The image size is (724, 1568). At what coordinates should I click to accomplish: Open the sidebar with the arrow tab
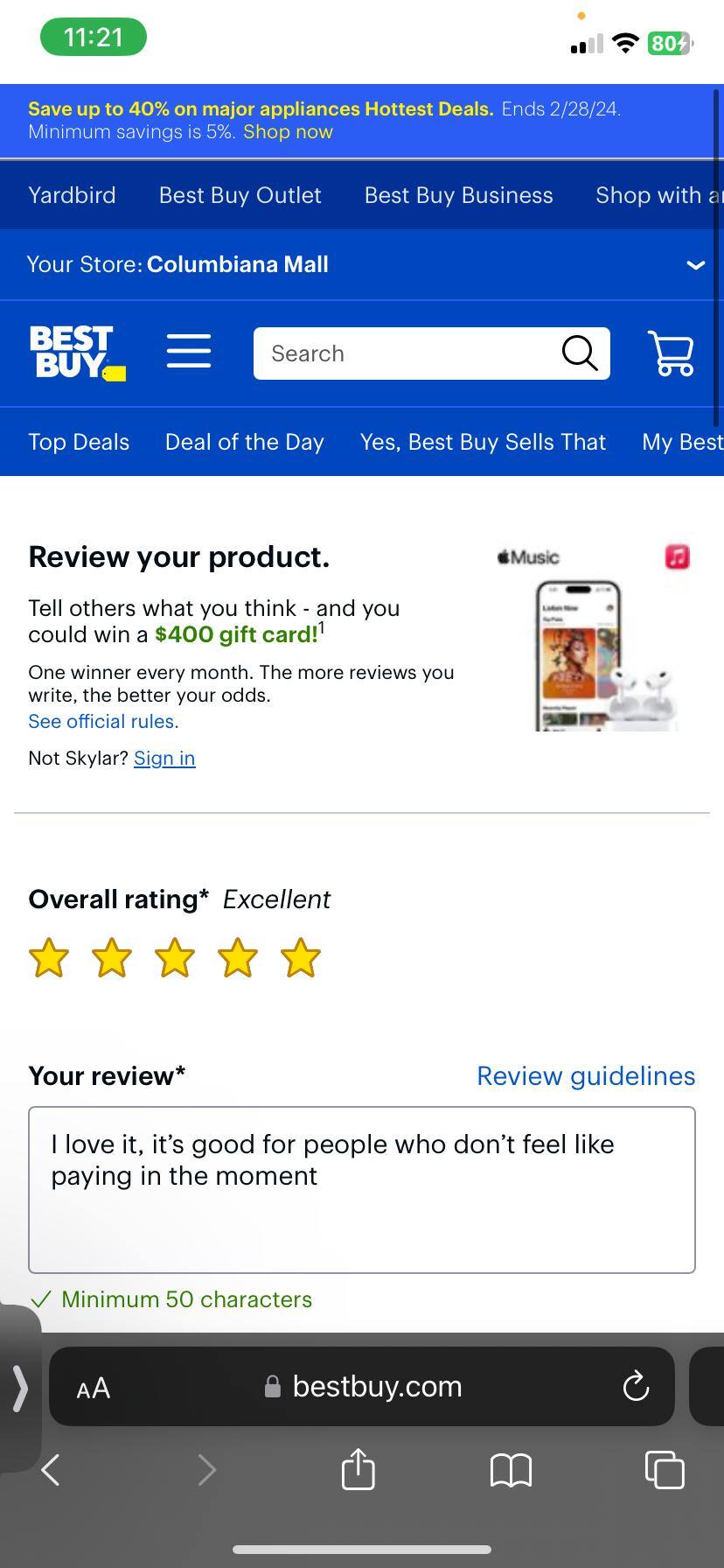click(x=19, y=1388)
